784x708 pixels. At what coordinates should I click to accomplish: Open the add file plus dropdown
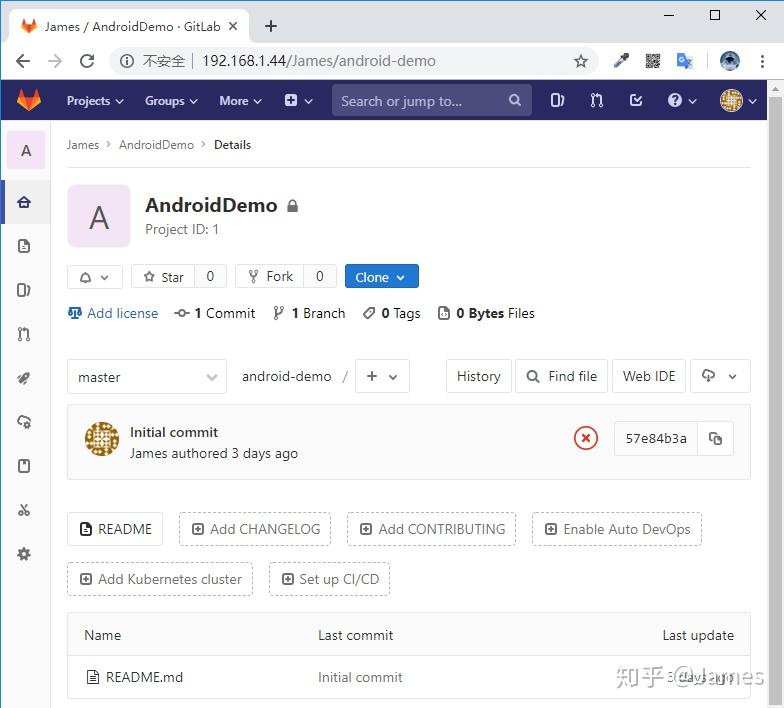[382, 376]
